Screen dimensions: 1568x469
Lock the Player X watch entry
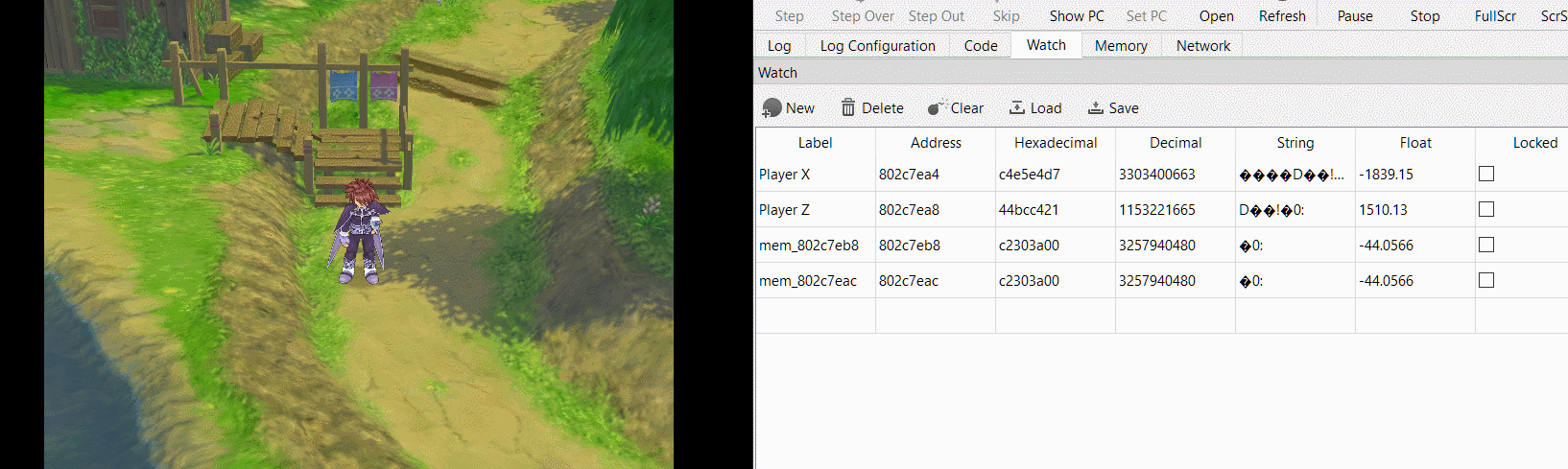(1486, 174)
